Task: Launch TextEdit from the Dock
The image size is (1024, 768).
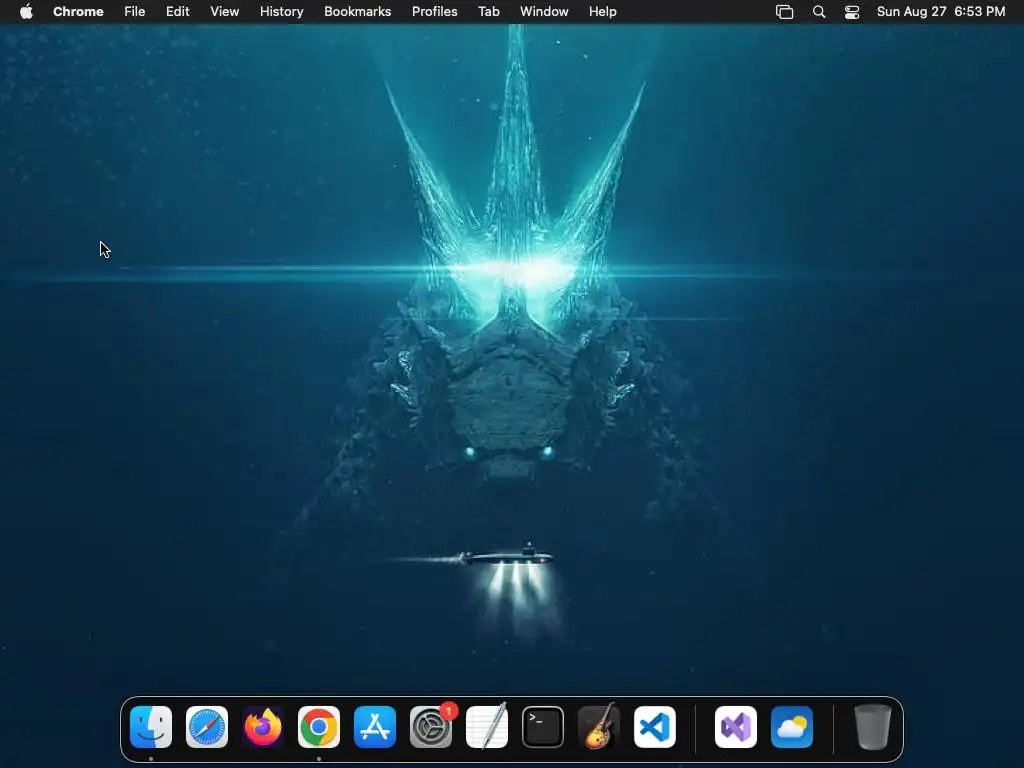Action: tap(487, 727)
